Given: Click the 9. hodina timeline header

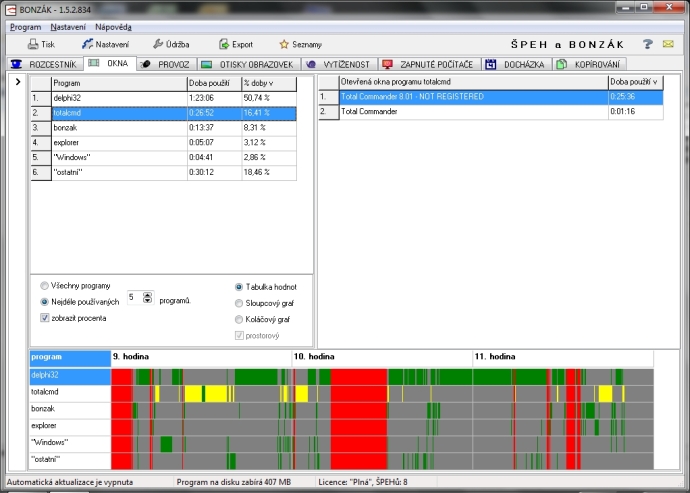Looking at the screenshot, I should [x=201, y=358].
